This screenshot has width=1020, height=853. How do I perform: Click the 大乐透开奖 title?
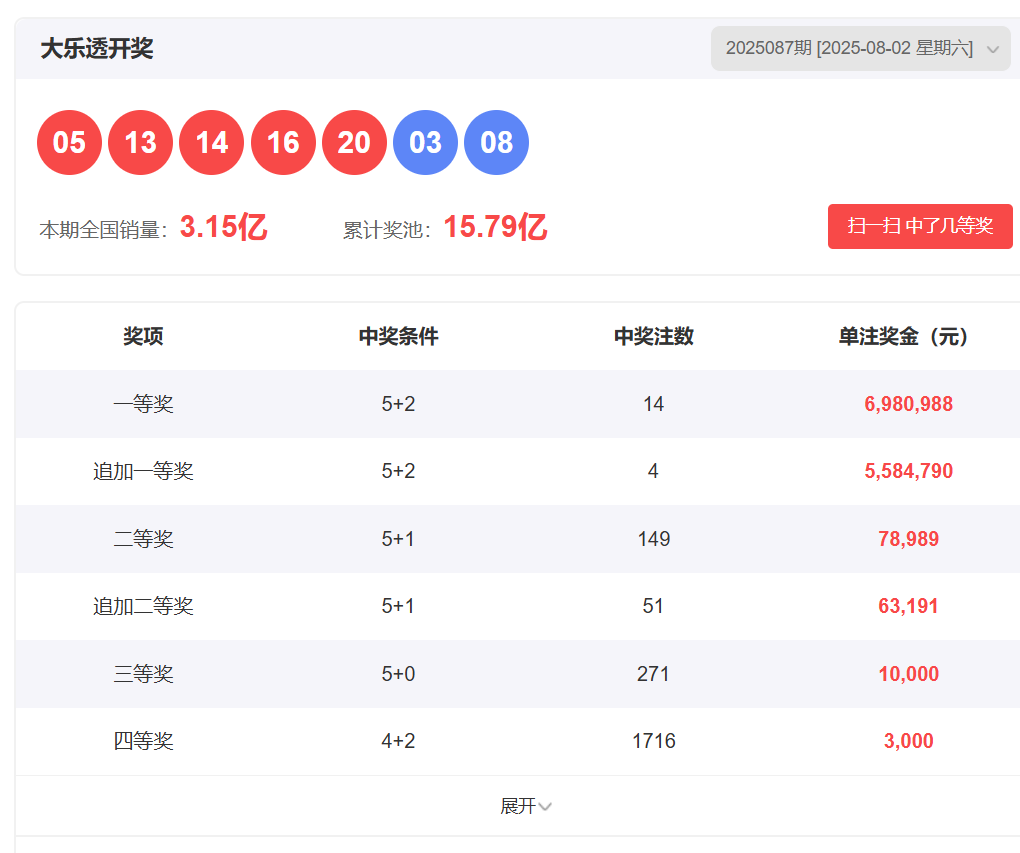click(97, 49)
